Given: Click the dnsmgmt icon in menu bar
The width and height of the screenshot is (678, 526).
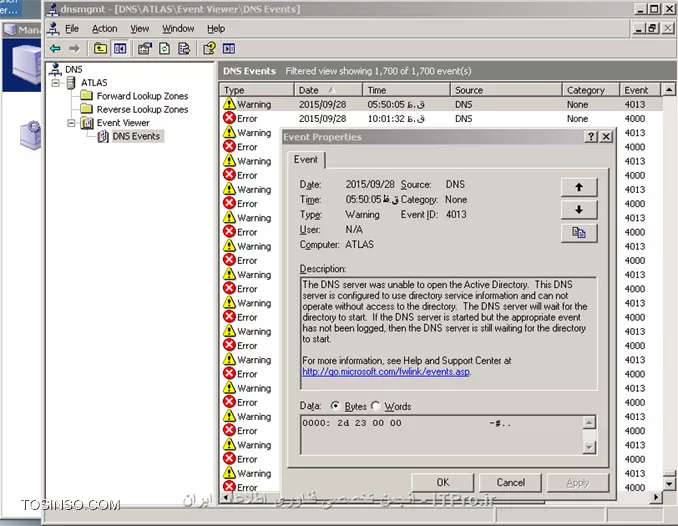Looking at the screenshot, I should pyautogui.click(x=54, y=29).
